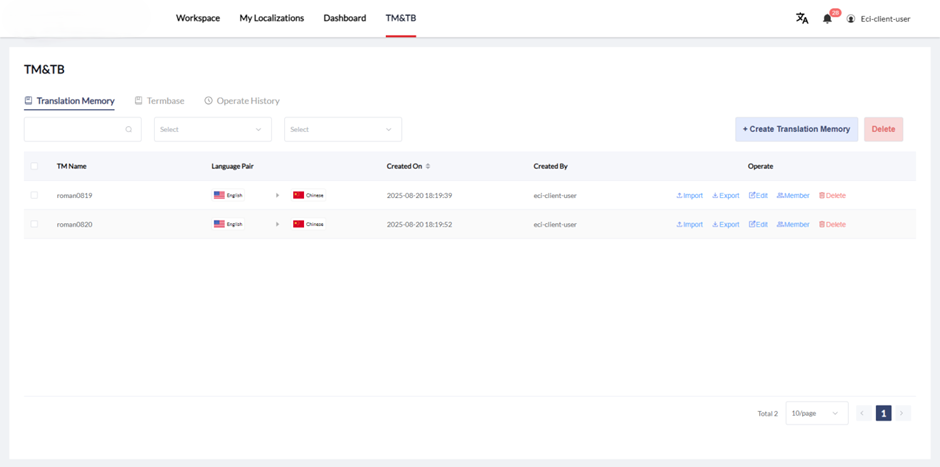
Task: Click the Eci-client-user profile avatar icon
Action: point(851,19)
